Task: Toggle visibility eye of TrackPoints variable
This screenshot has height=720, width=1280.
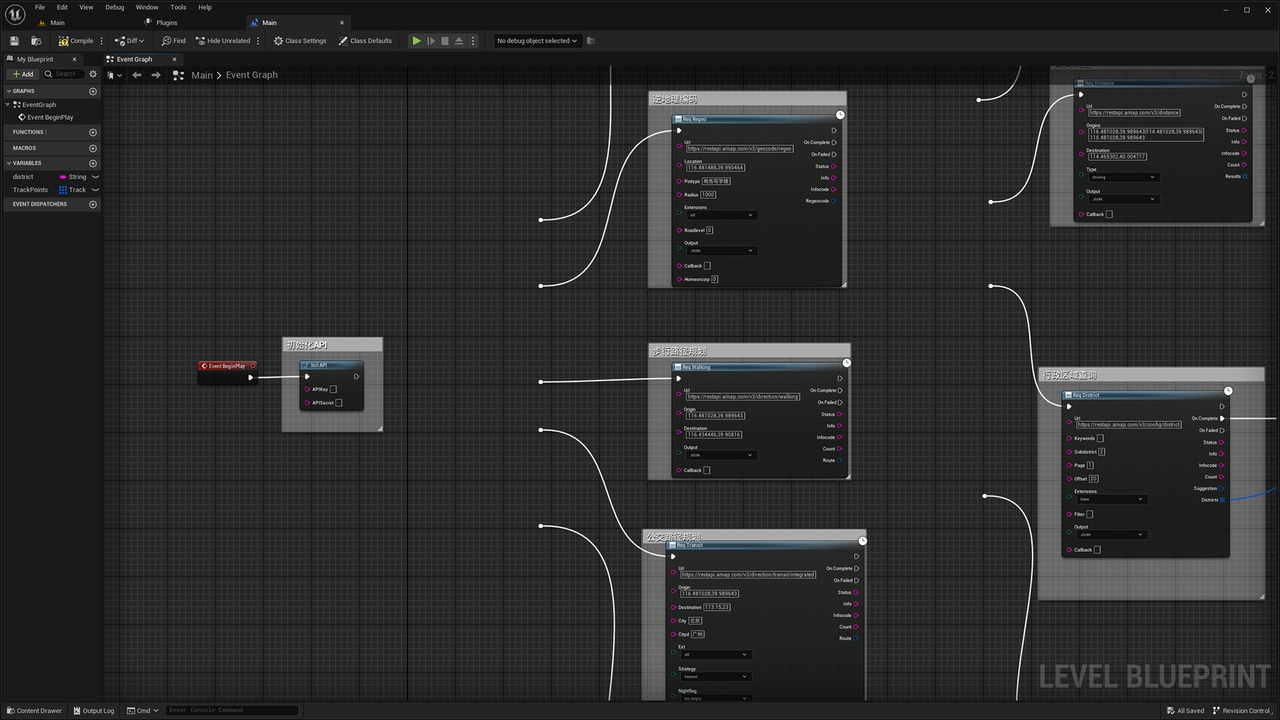Action: pos(95,189)
